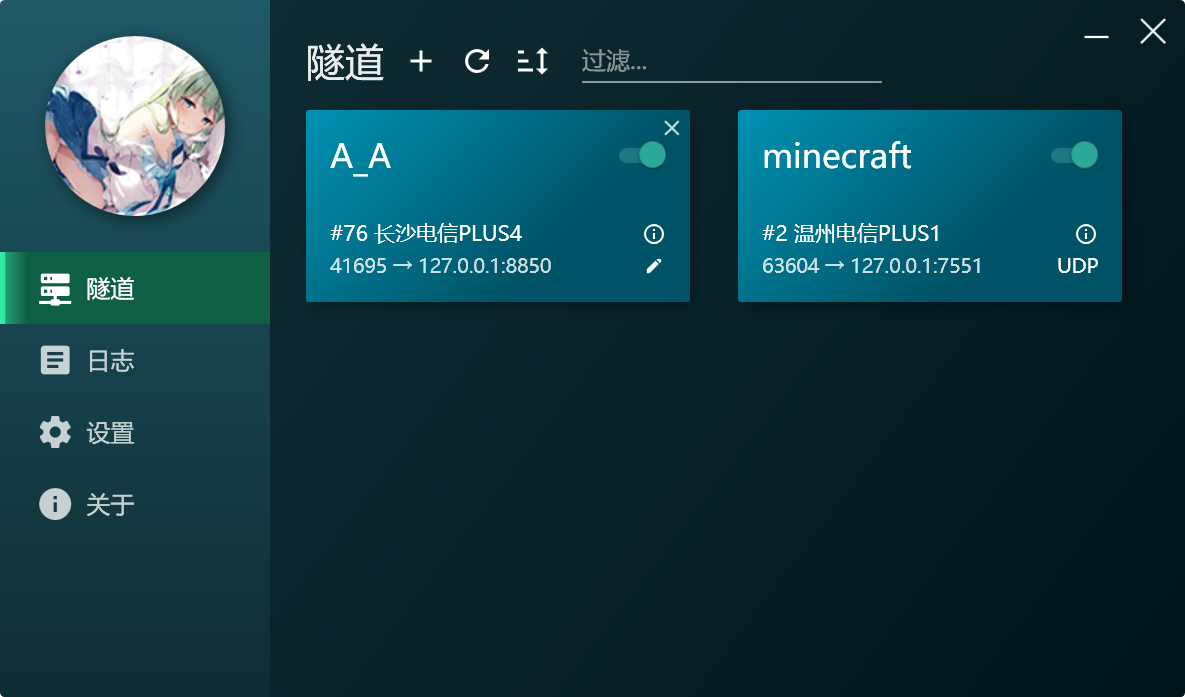Screen dimensions: 1185x697
Task: Delete the A_A tunnel with its X
Action: coord(672,129)
